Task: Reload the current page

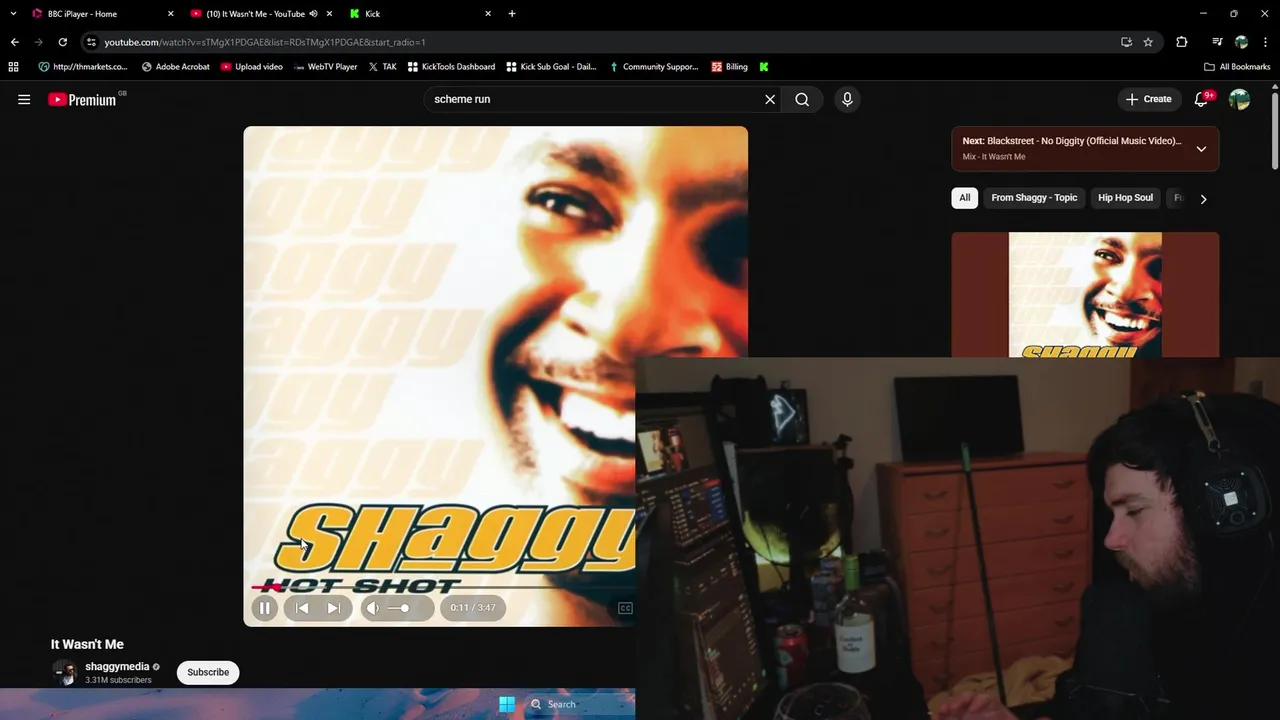Action: click(62, 42)
